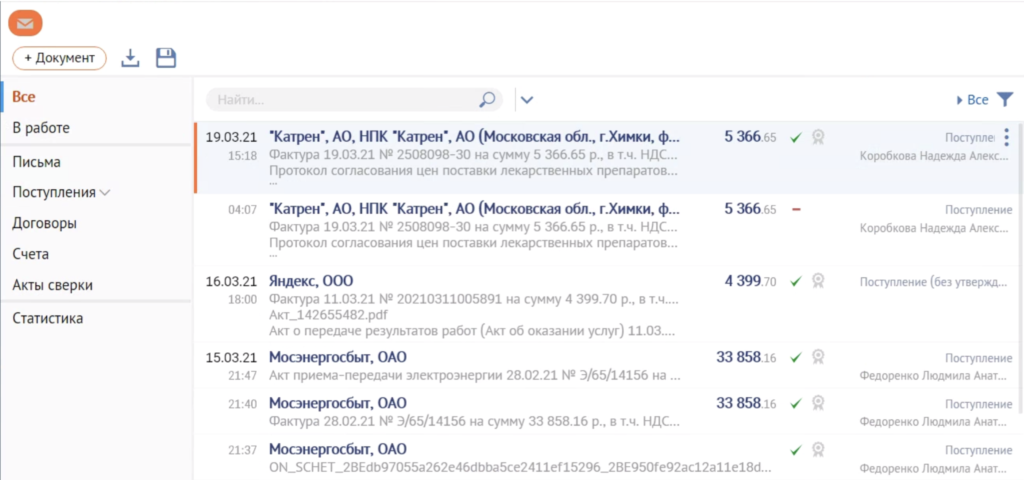Click red minus status on second Катрен row
Screen dimensions: 1024x480
pyautogui.click(x=796, y=209)
